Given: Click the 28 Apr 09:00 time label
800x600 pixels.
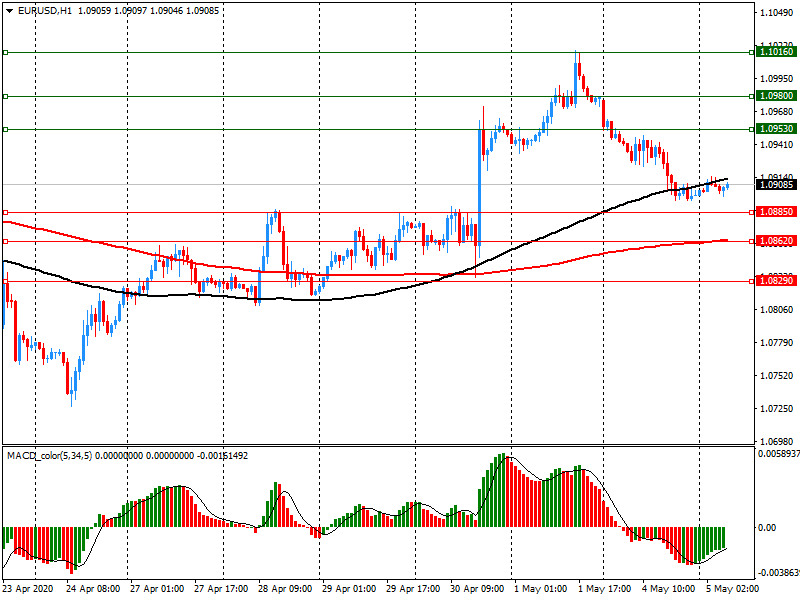Looking at the screenshot, I should 285,589.
